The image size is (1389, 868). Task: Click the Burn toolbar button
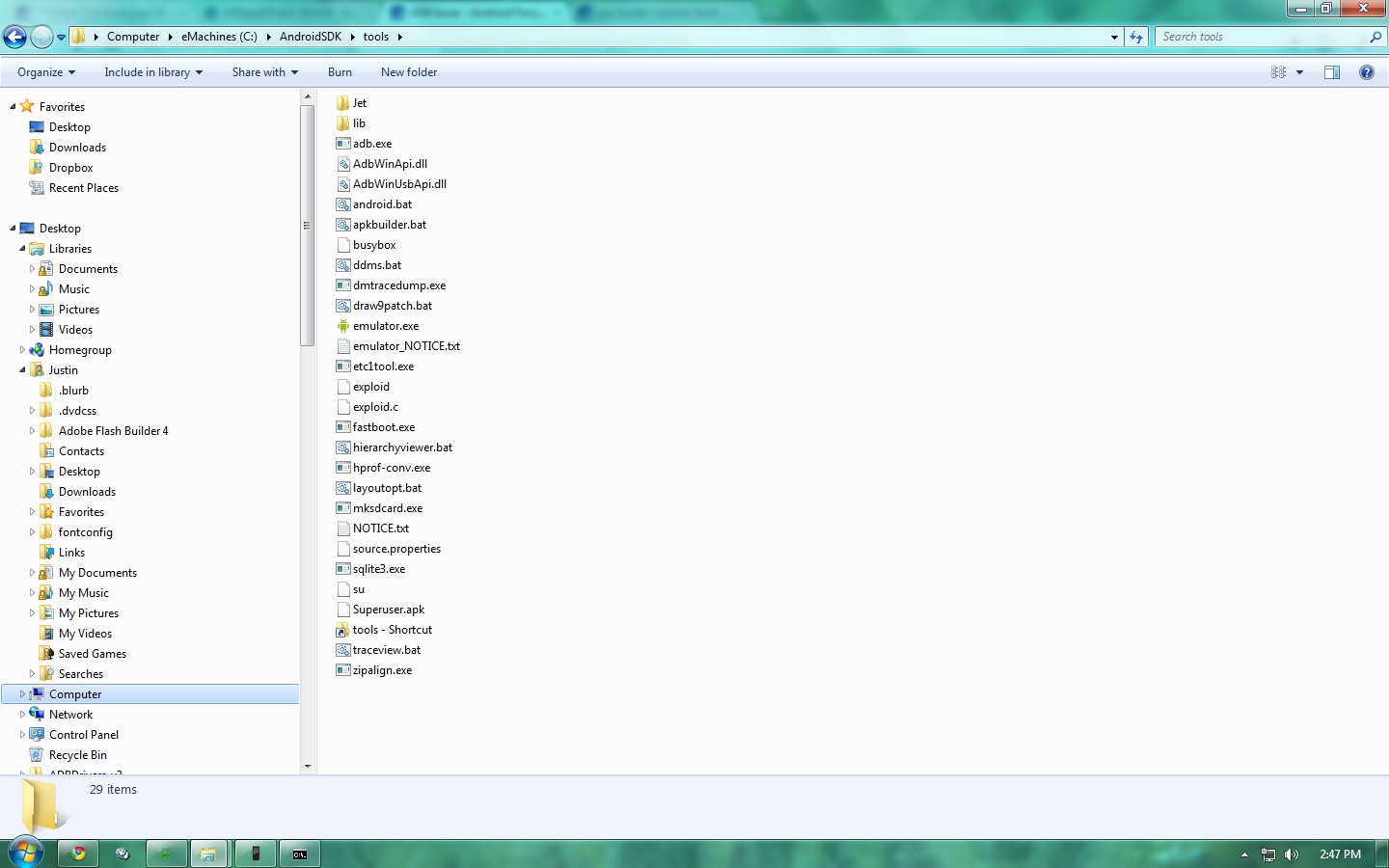click(340, 72)
